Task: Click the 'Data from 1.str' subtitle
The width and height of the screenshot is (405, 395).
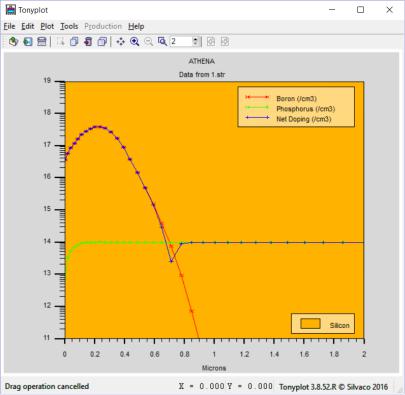Action: click(x=202, y=74)
